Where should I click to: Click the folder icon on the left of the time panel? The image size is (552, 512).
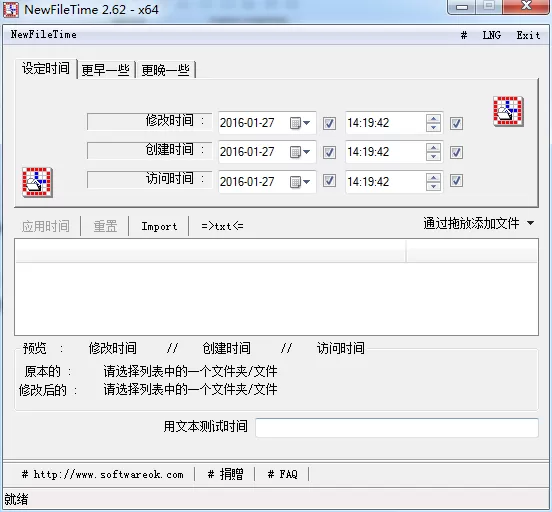click(37, 182)
